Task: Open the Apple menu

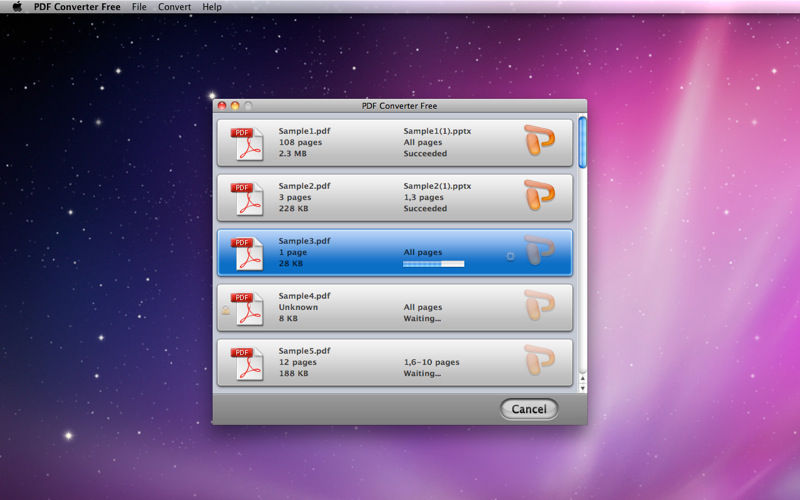Action: 16,7
